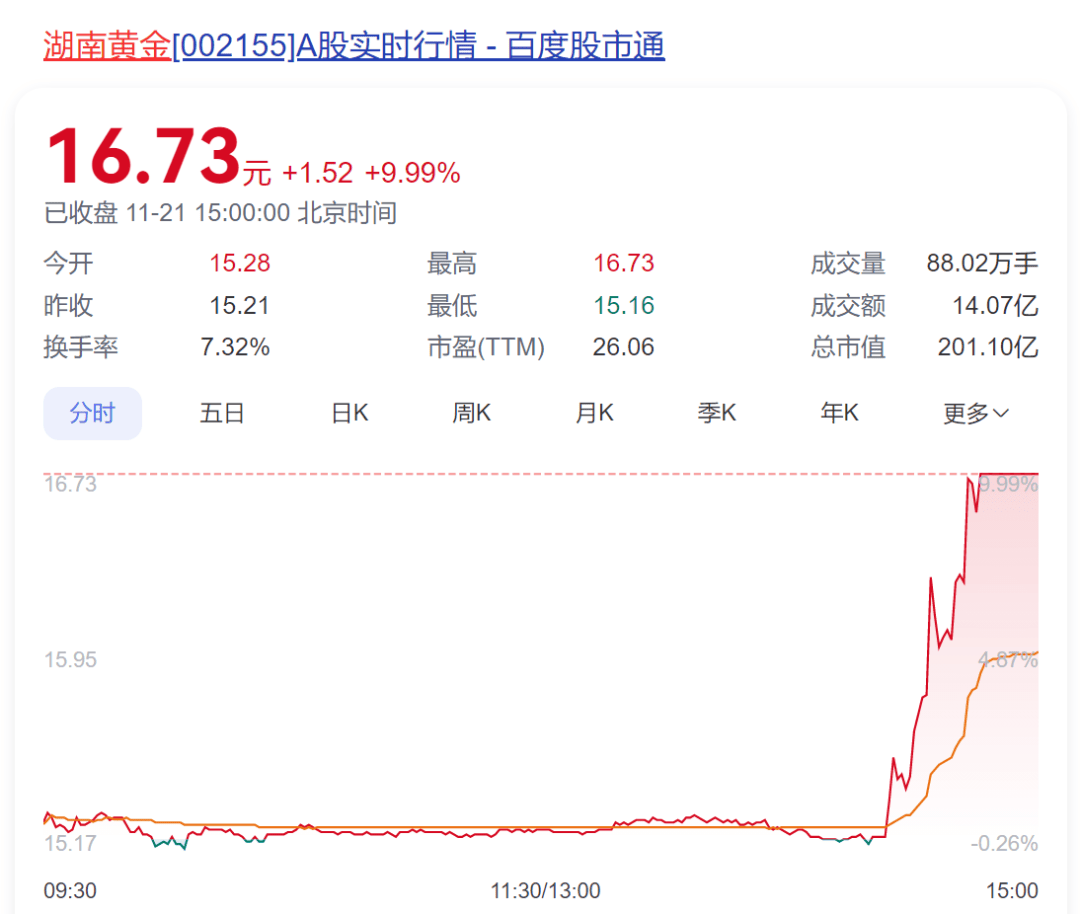Image resolution: width=1080 pixels, height=914 pixels.
Task: Switch to the 五日 chart tab
Action: (222, 413)
